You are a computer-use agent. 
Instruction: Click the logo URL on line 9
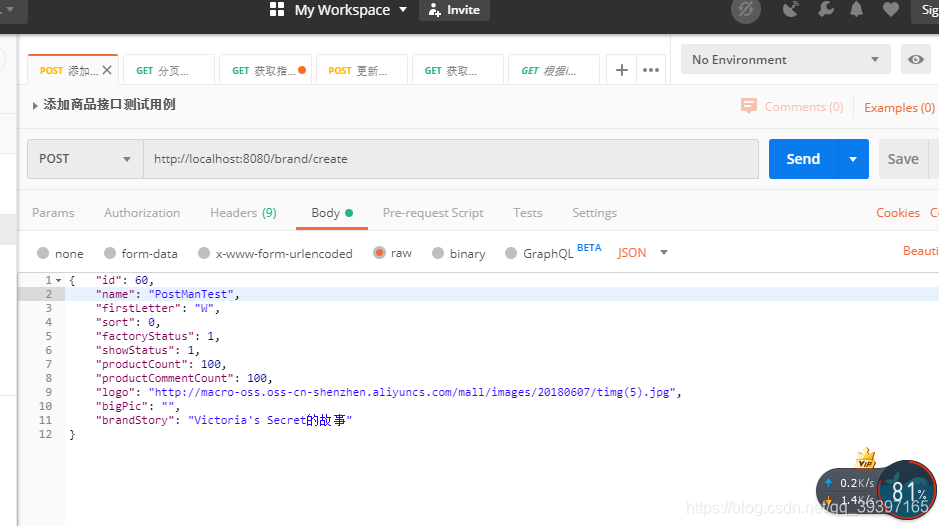(x=412, y=392)
